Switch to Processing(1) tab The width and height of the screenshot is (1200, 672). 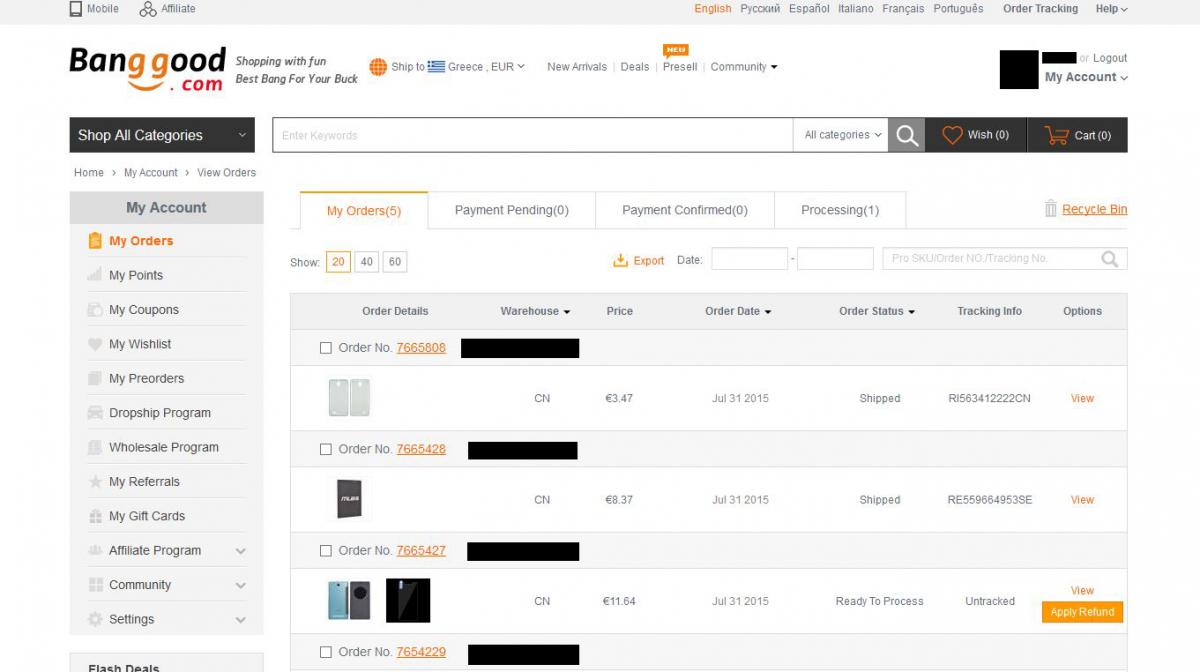840,210
